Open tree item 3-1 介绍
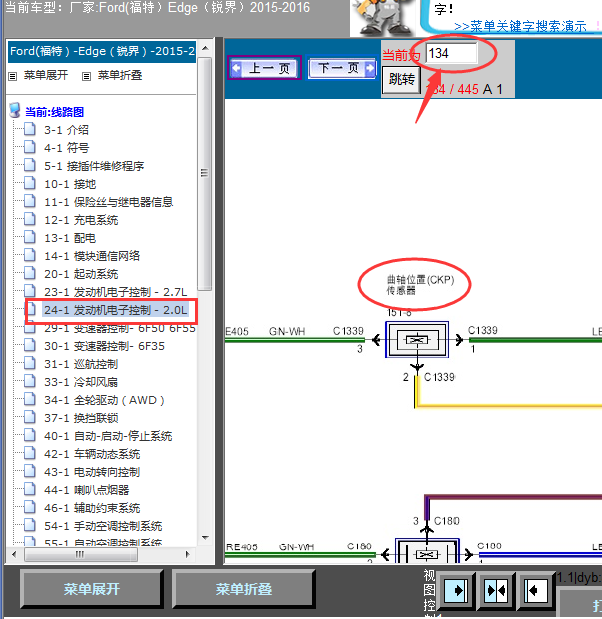 click(66, 130)
